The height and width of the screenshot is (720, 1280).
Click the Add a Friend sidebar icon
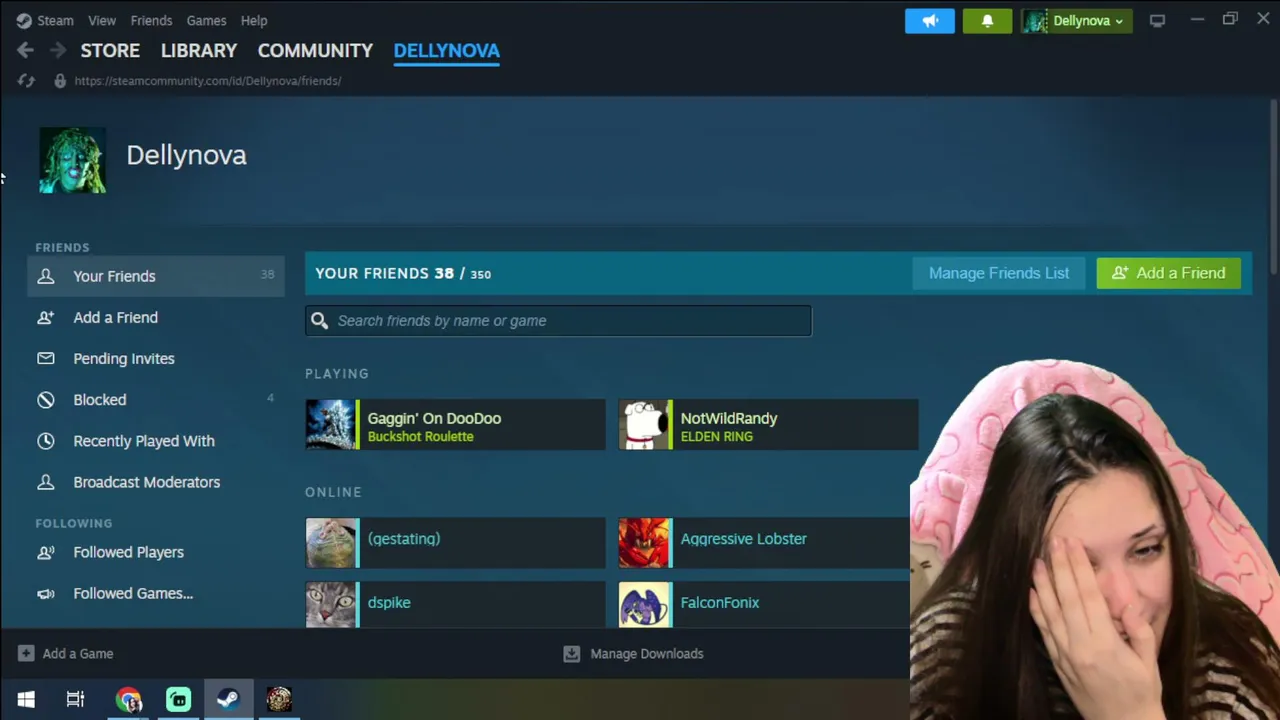point(46,317)
